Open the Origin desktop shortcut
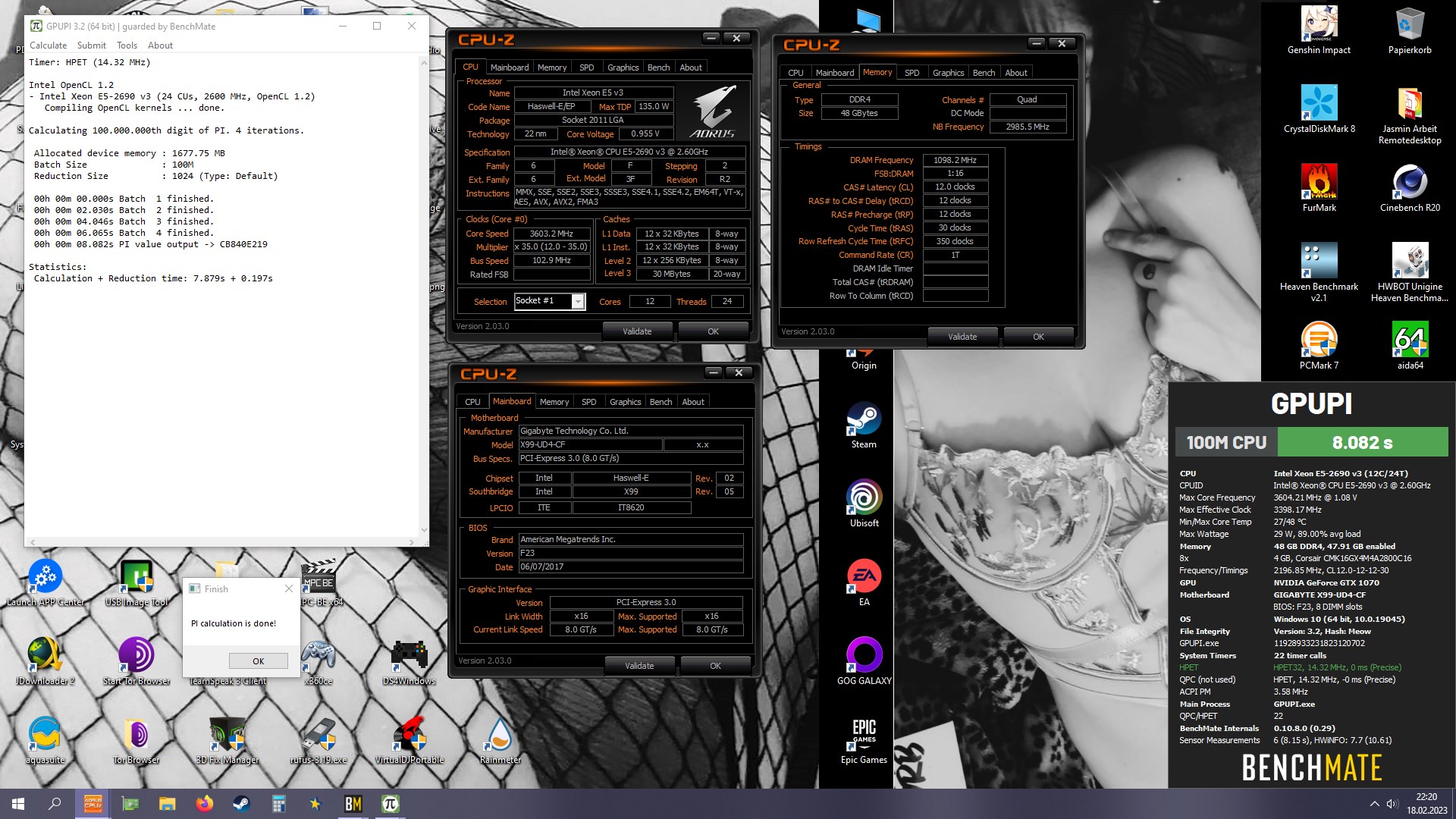The width and height of the screenshot is (1456, 819). [864, 359]
